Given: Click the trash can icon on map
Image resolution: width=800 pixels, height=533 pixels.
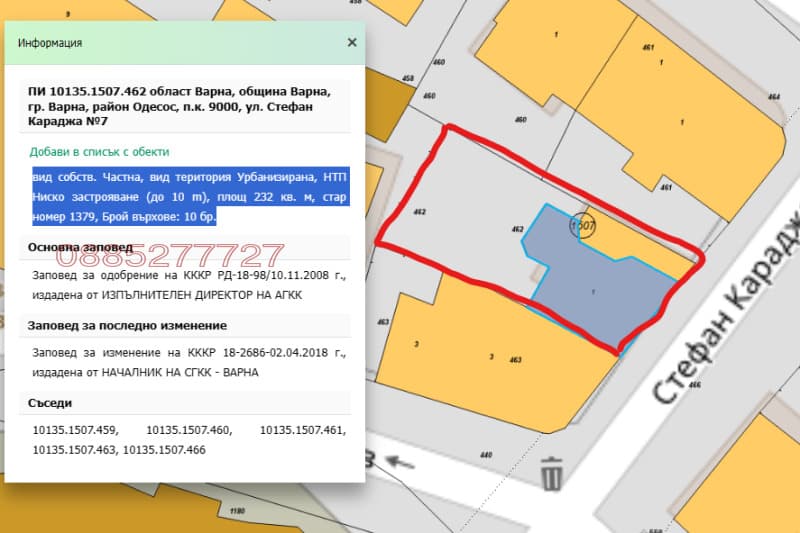Looking at the screenshot, I should click(551, 472).
